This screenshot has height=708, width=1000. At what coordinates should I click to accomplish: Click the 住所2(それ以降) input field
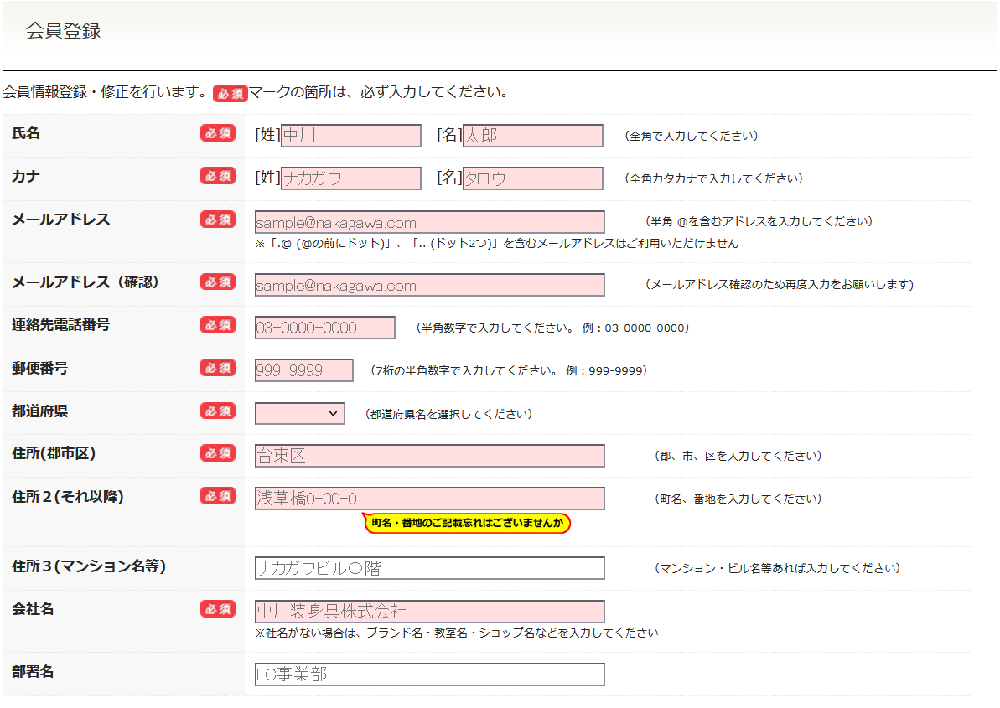pyautogui.click(x=430, y=498)
